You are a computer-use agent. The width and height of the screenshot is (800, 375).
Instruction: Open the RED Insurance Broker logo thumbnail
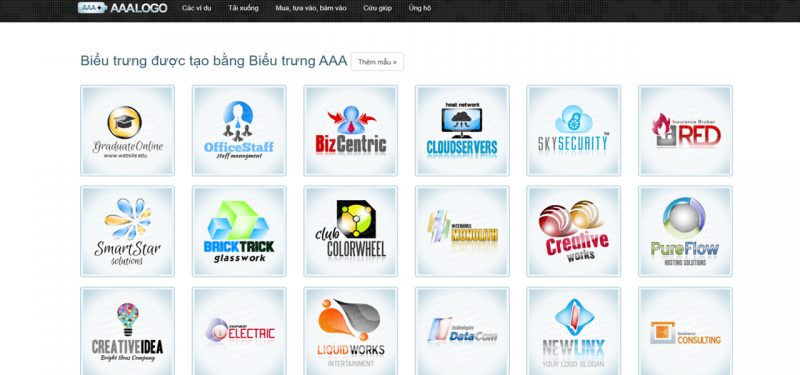685,131
